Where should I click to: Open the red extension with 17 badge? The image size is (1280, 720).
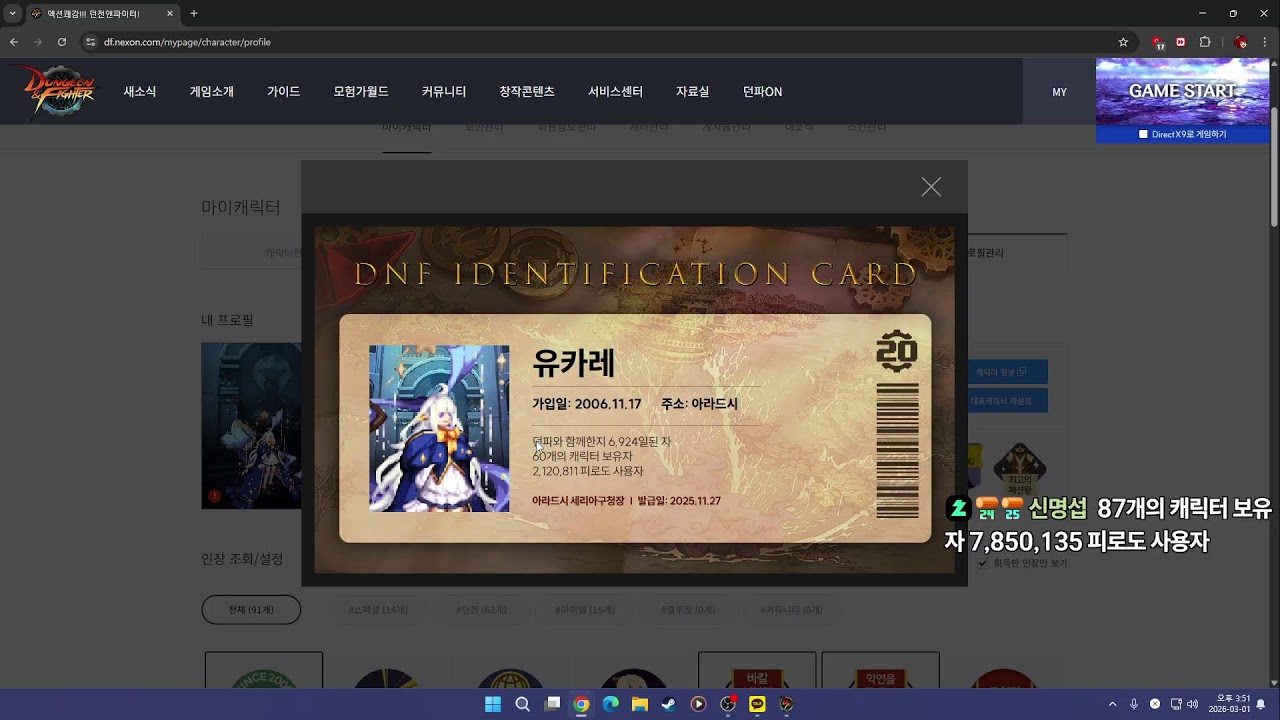(x=1158, y=42)
